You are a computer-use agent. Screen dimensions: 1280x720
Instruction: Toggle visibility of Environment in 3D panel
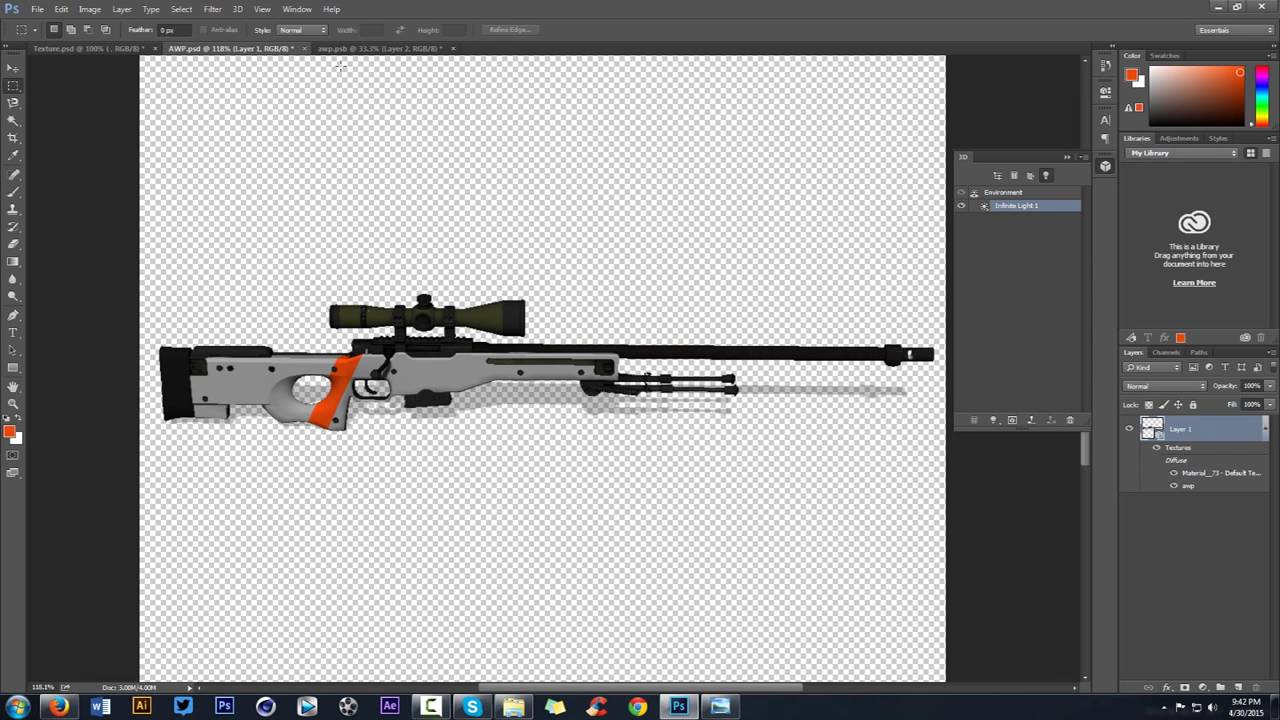click(x=961, y=193)
